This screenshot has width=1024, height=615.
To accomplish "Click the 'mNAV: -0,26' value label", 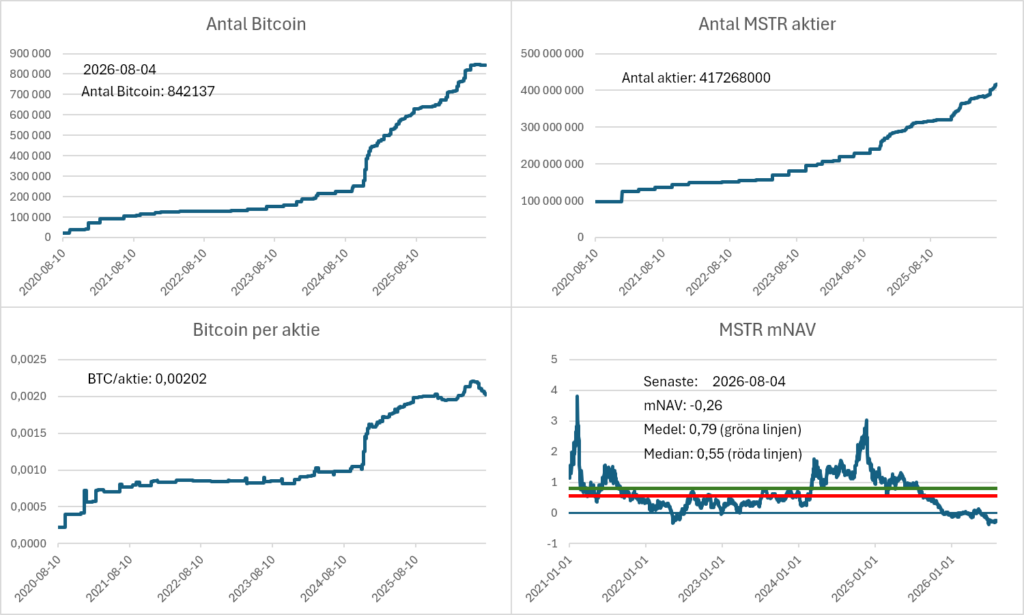I will click(x=683, y=405).
